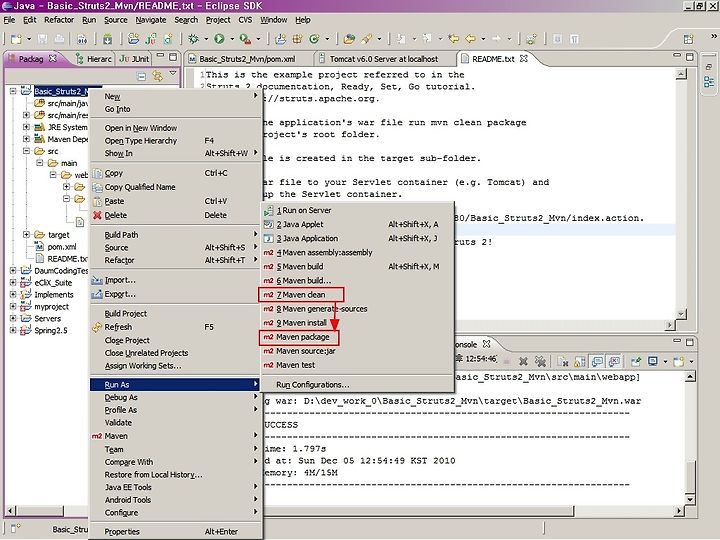Toggle Scroll Lock in Console toolbar
720x540 pixels.
coord(580,361)
